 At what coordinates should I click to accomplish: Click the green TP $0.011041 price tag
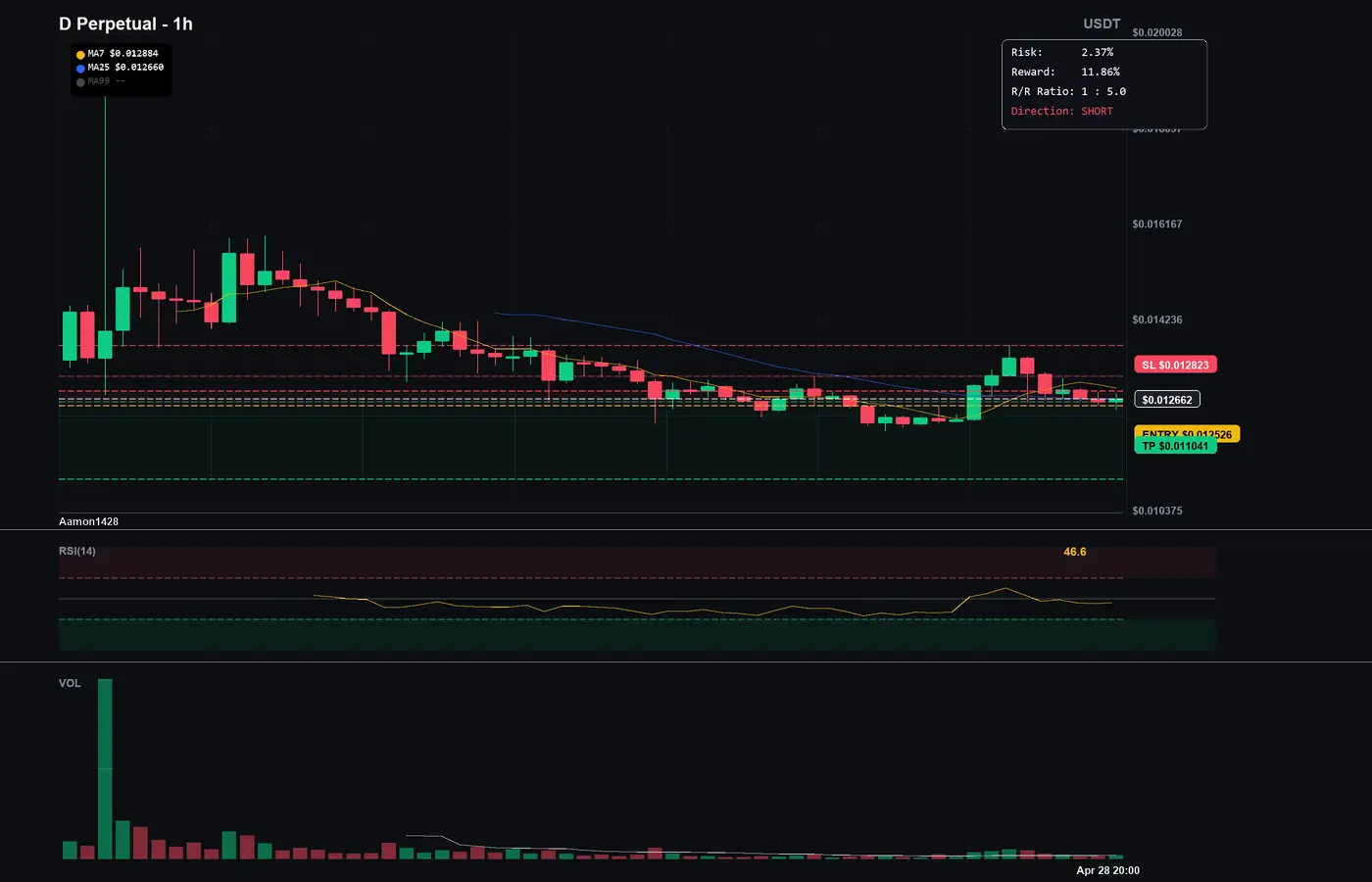(1175, 446)
